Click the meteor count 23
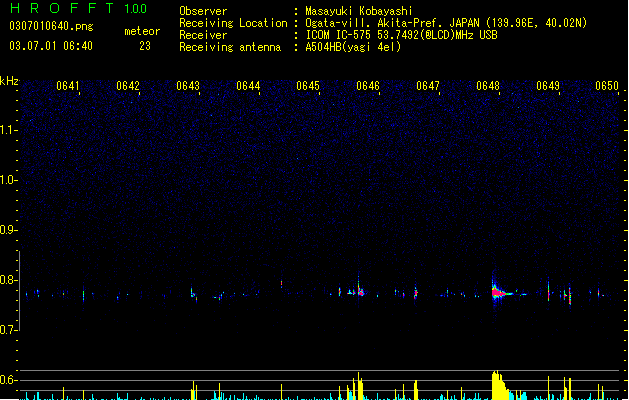The height and width of the screenshot is (400, 629). click(x=145, y=46)
